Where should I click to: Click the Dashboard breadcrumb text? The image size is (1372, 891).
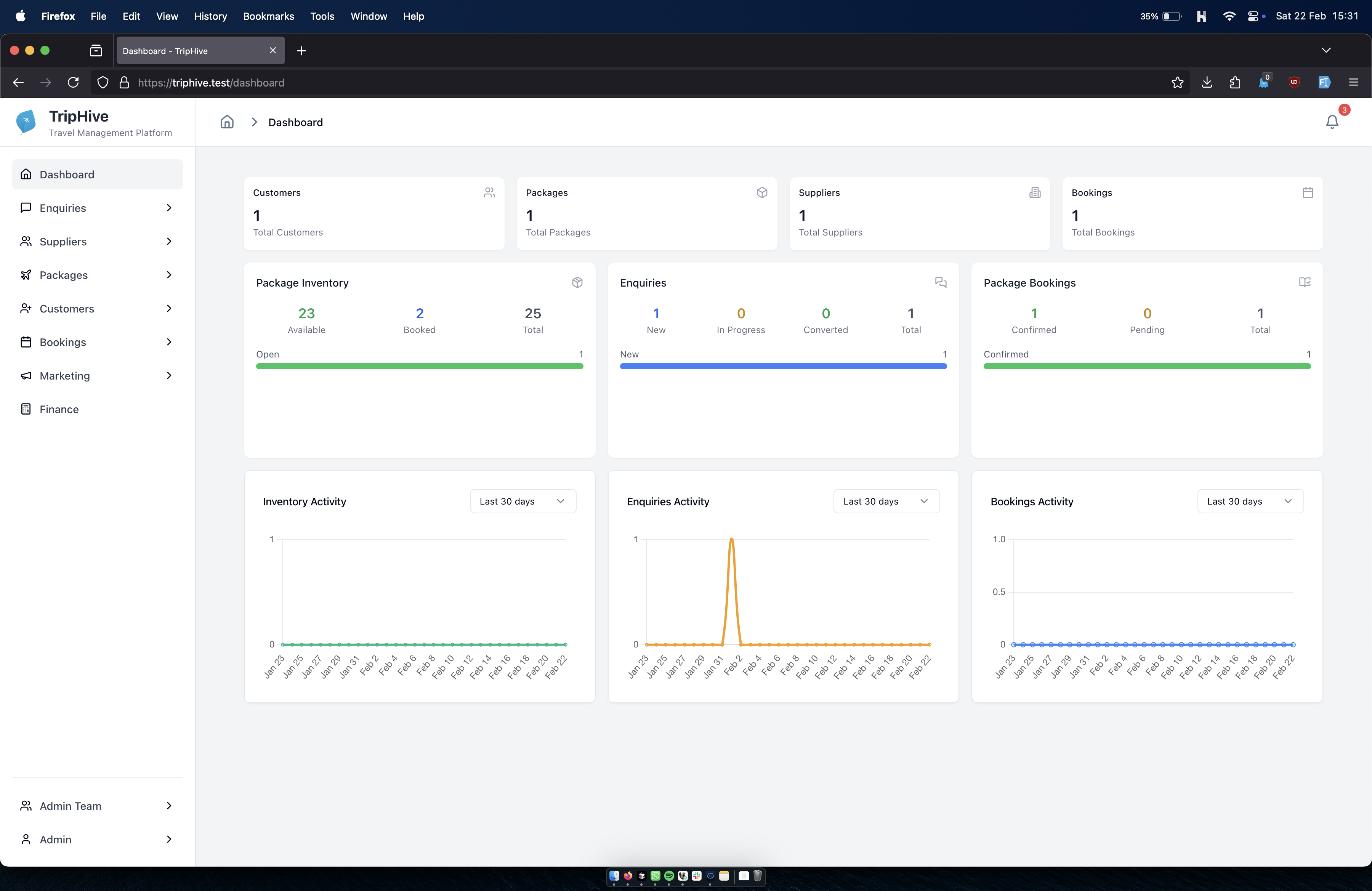[295, 122]
